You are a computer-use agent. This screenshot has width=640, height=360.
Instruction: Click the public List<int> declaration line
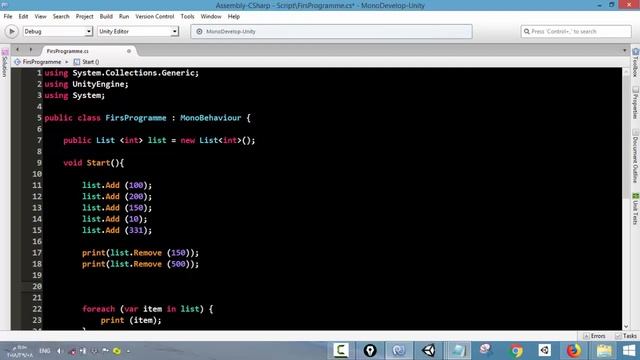coord(159,140)
